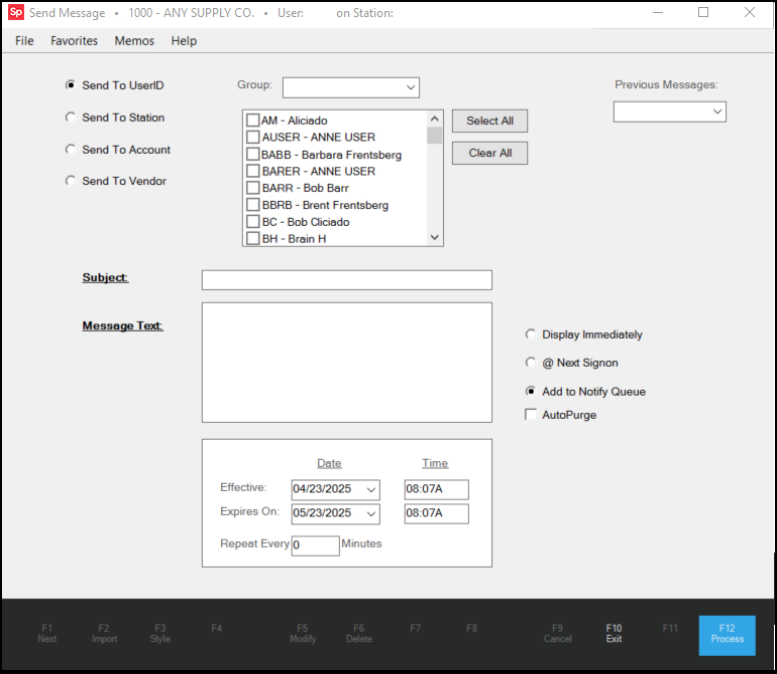Image resolution: width=777 pixels, height=674 pixels.
Task: Click the Subject label
Action: (105, 278)
